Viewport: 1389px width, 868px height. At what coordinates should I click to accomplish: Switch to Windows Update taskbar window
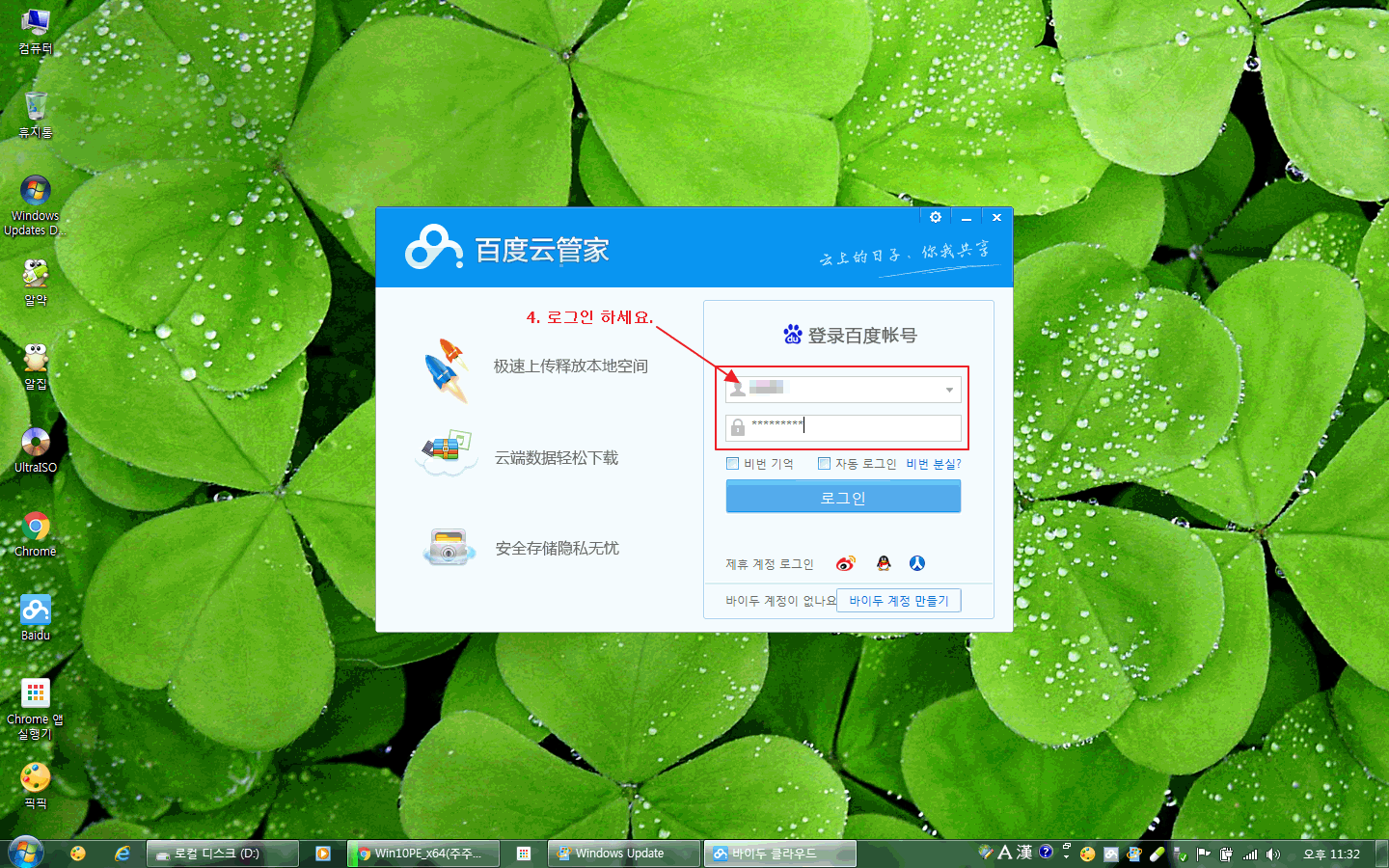pos(625,854)
